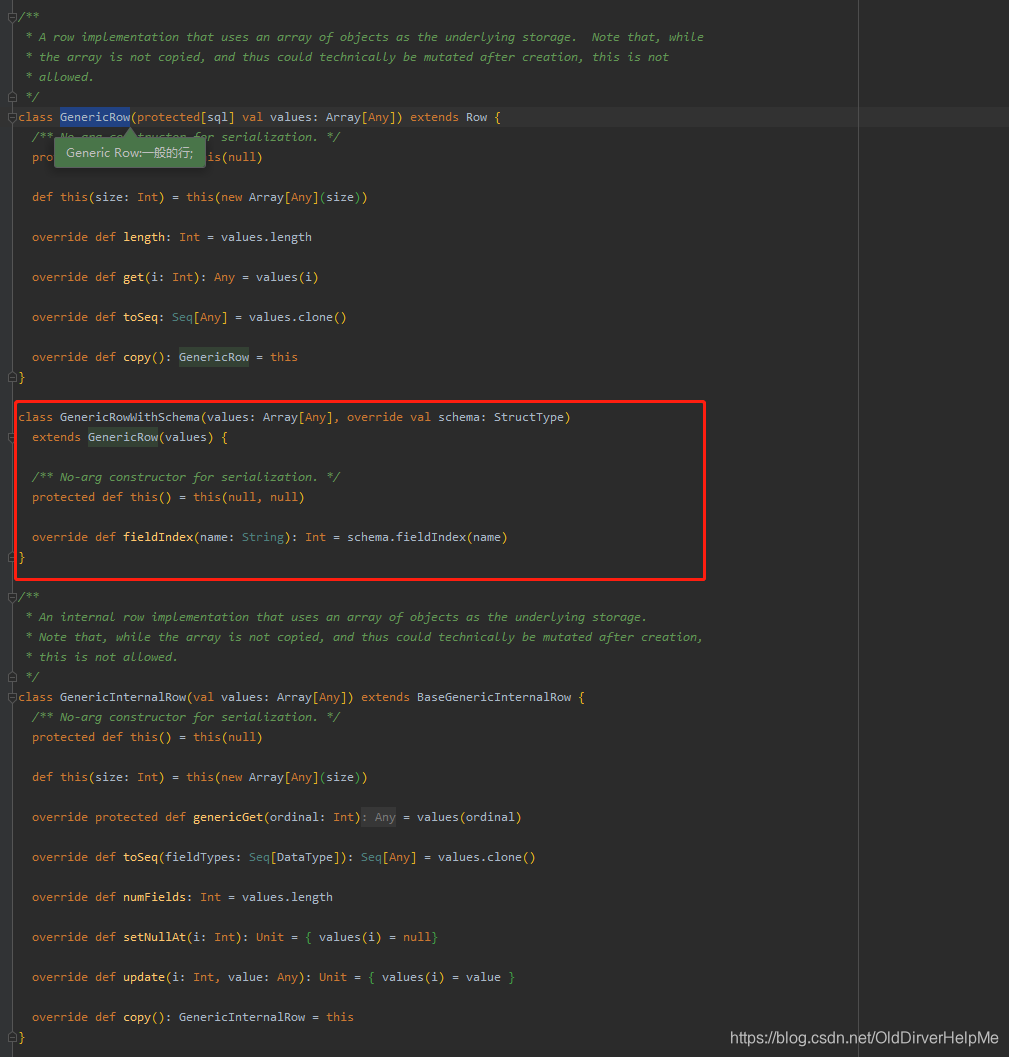The width and height of the screenshot is (1009, 1057).
Task: Click the highlighted GenericRow class name in its declaration
Action: [x=95, y=117]
